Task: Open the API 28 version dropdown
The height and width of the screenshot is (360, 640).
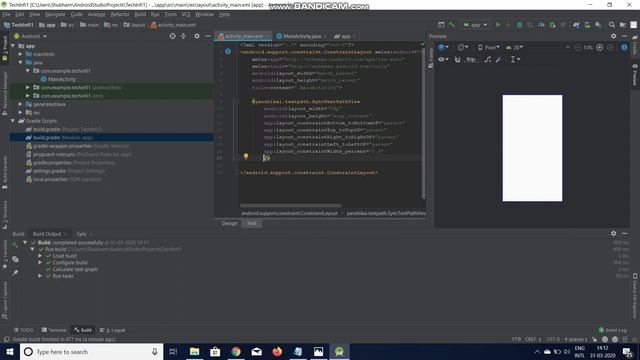Action: [x=515, y=47]
